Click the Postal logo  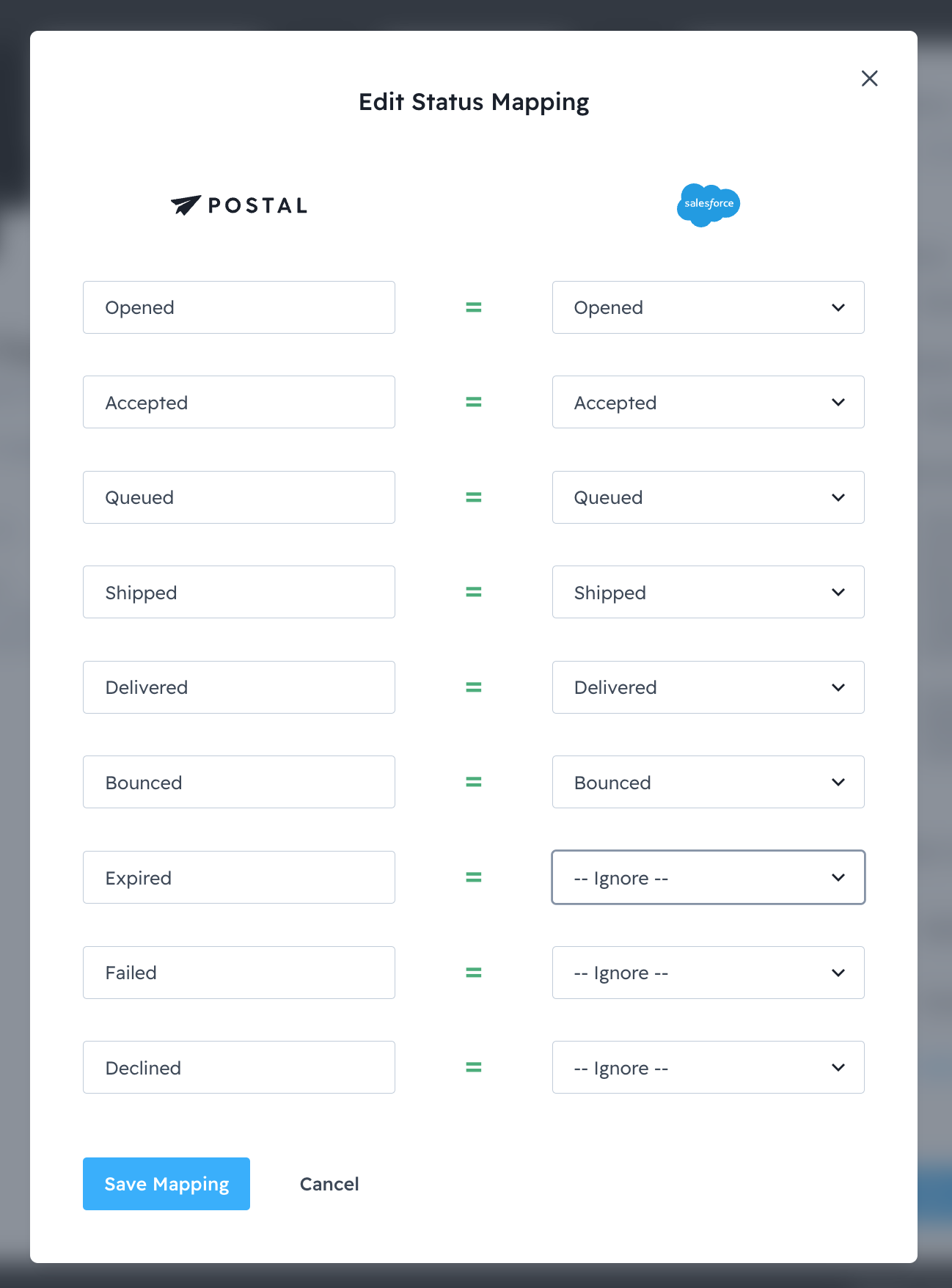pyautogui.click(x=239, y=205)
